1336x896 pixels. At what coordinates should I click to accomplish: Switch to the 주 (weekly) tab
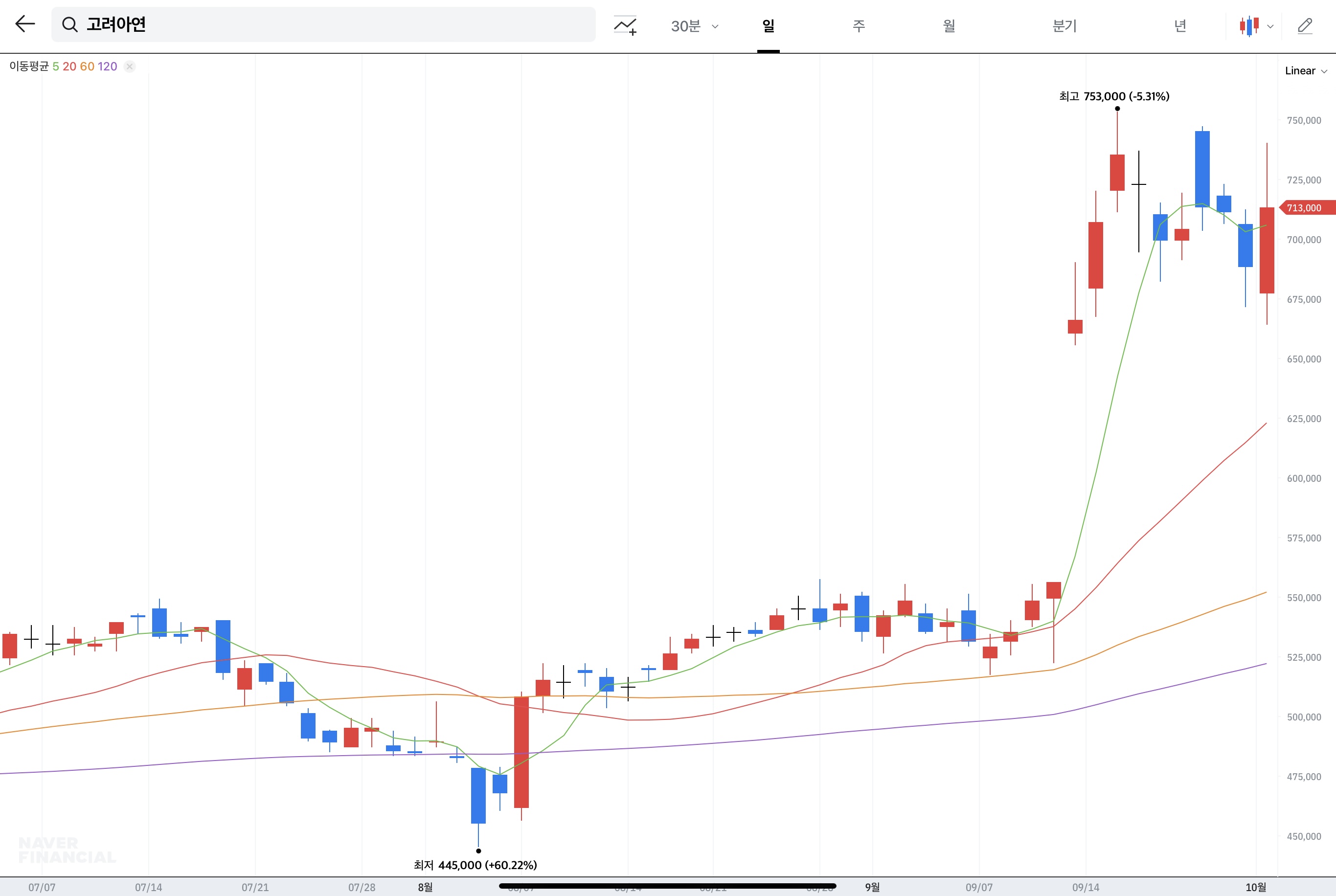point(859,26)
